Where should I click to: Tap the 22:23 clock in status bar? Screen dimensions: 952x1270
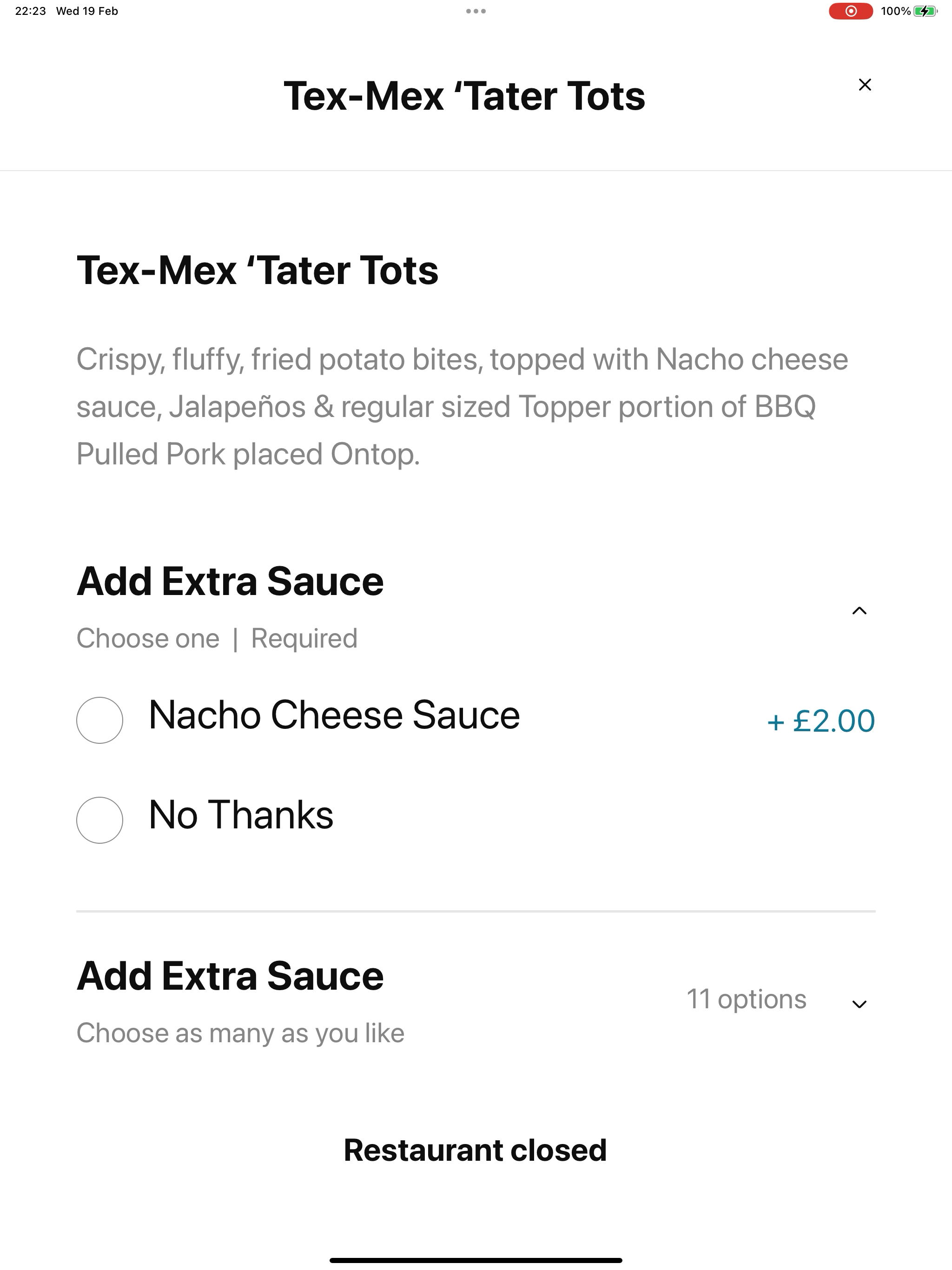click(x=30, y=11)
